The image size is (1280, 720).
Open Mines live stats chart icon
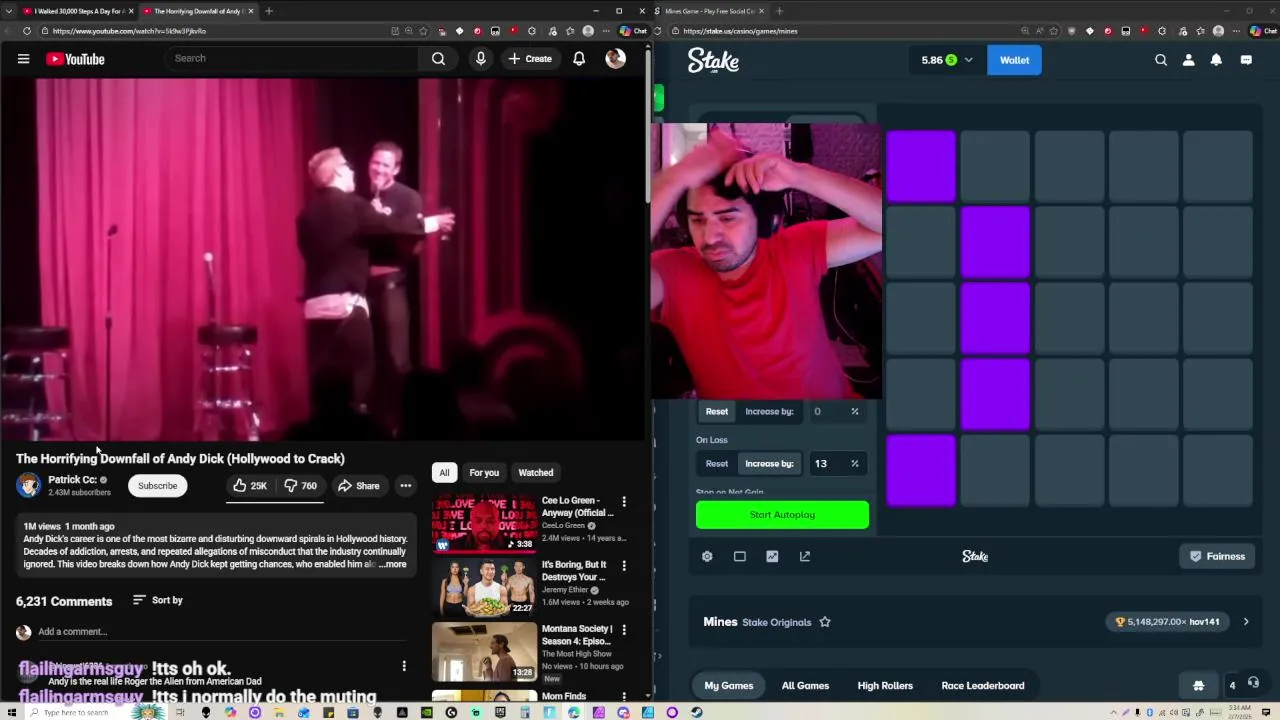[772, 557]
